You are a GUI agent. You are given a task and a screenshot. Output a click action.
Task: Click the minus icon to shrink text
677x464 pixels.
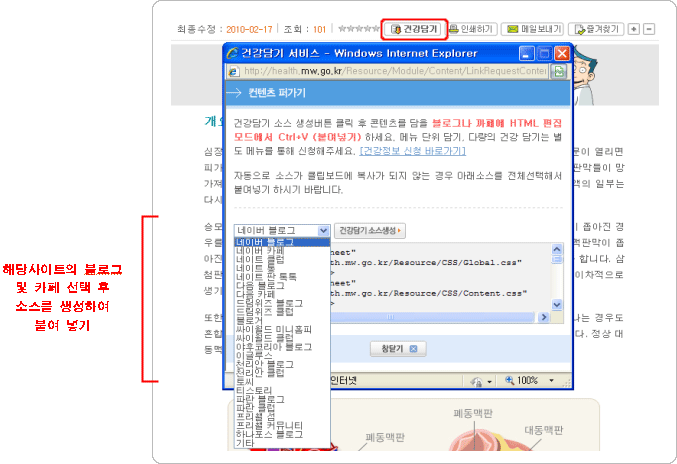click(649, 29)
